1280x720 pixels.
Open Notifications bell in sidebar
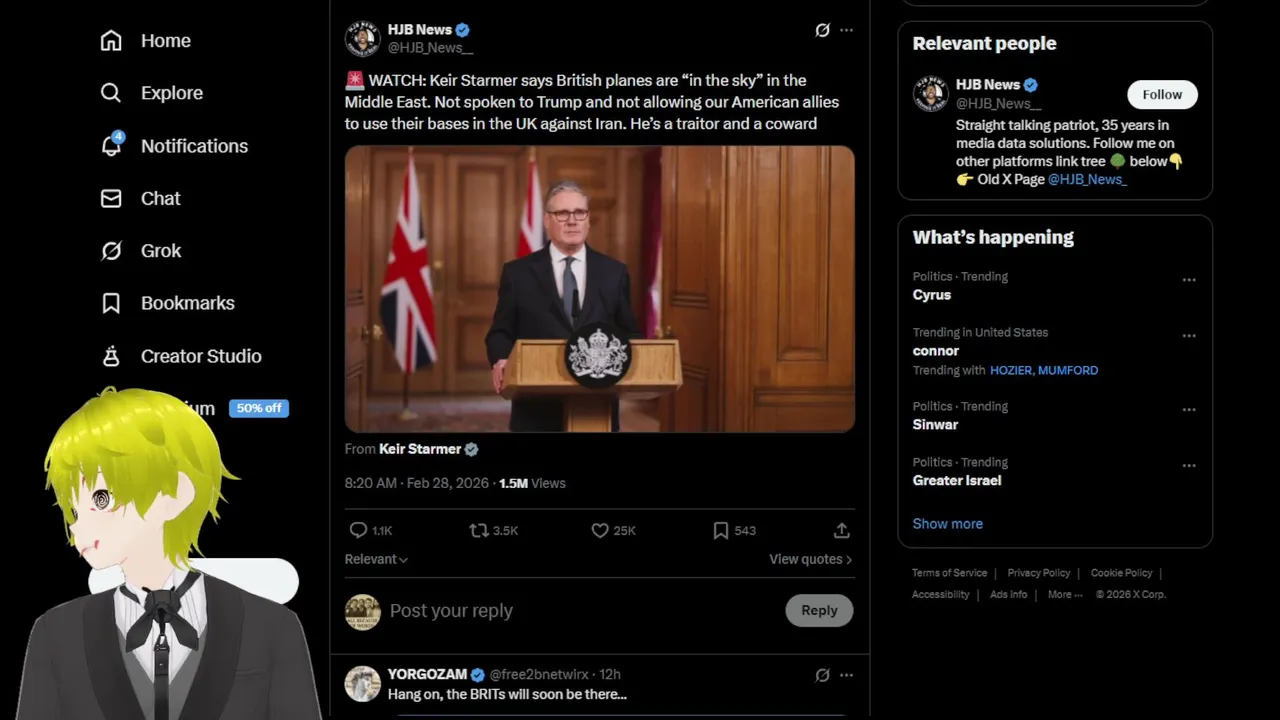coord(111,145)
